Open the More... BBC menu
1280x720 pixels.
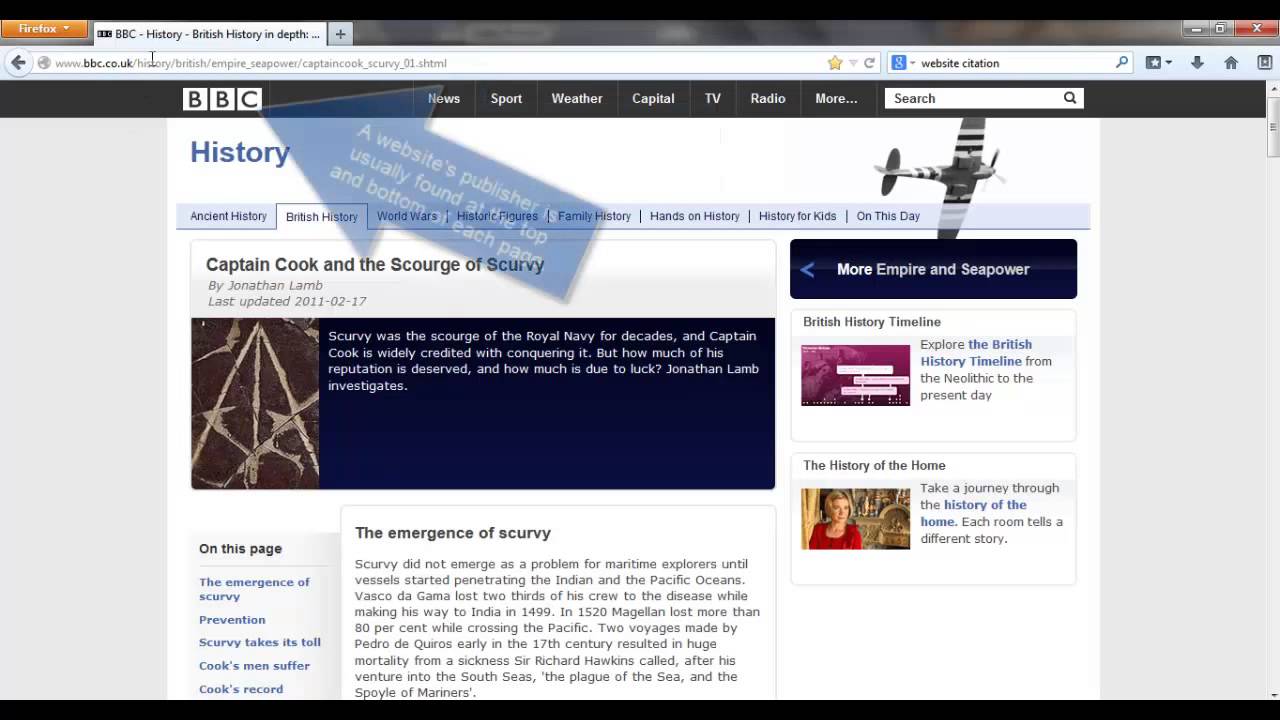(x=836, y=99)
